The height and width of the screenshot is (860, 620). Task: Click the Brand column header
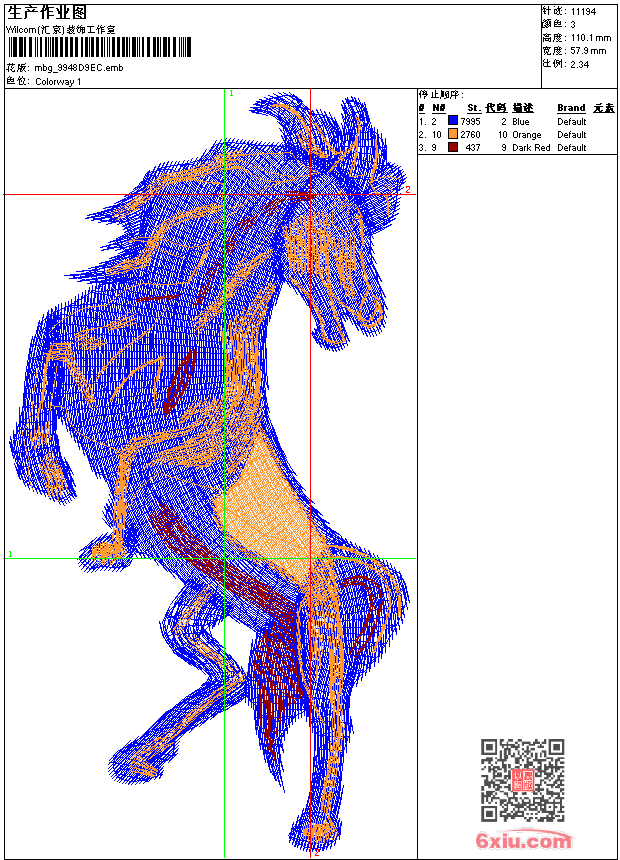pyautogui.click(x=571, y=108)
